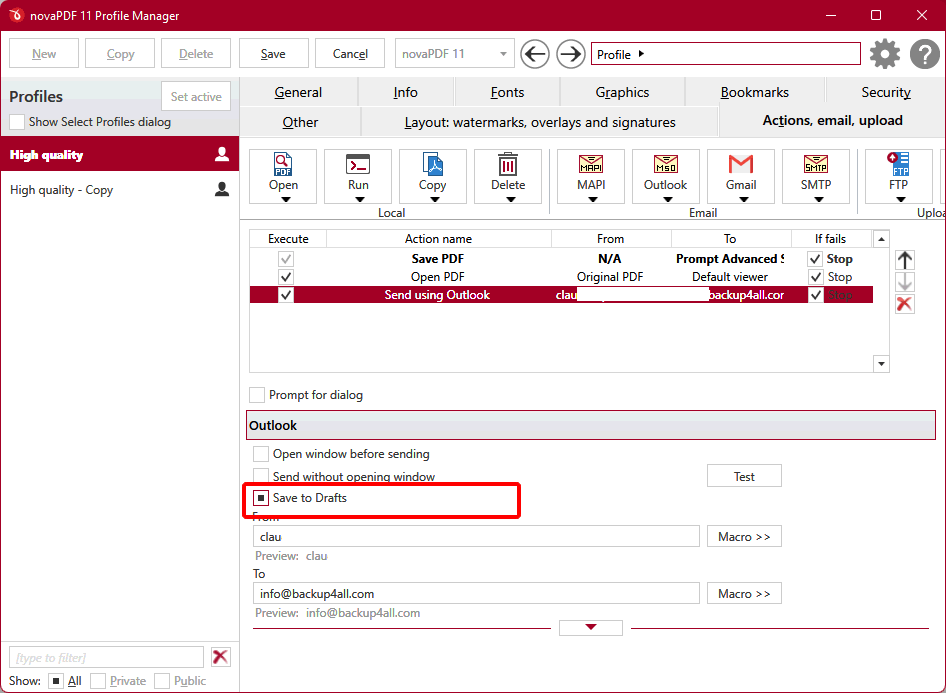This screenshot has width=946, height=693.
Task: Click the Open PDF action icon
Action: tap(283, 164)
